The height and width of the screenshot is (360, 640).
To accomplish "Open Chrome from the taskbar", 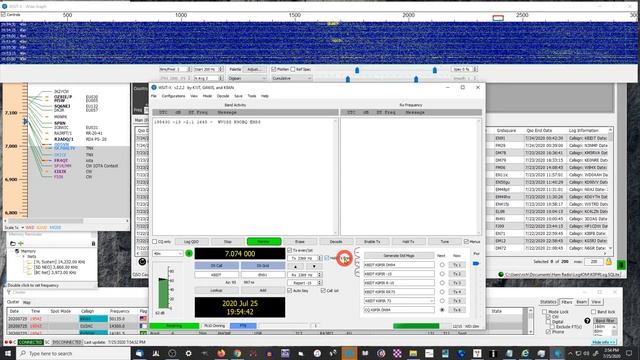I will 237,353.
